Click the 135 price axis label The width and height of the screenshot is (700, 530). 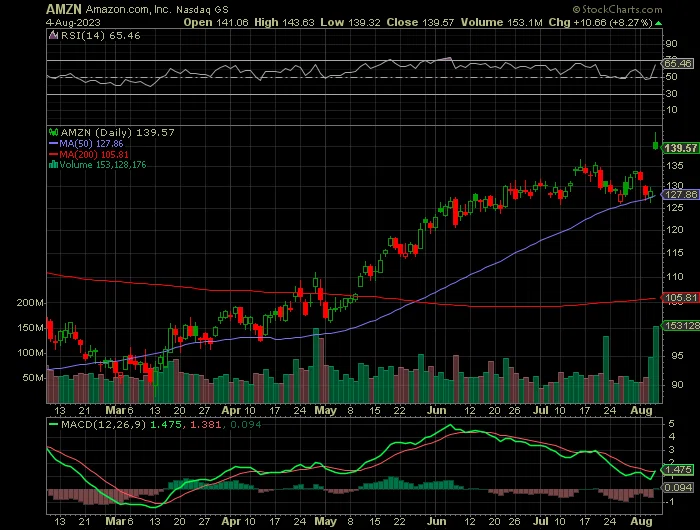(675, 166)
